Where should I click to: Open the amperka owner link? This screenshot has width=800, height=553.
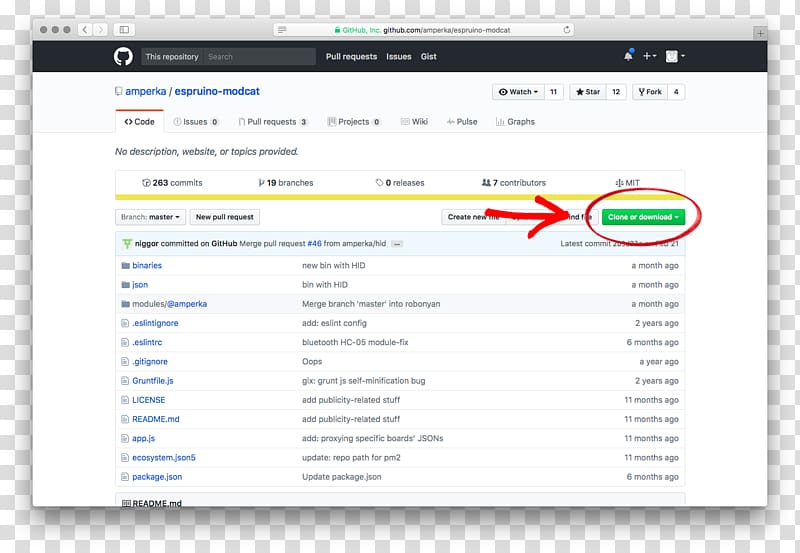coord(145,91)
